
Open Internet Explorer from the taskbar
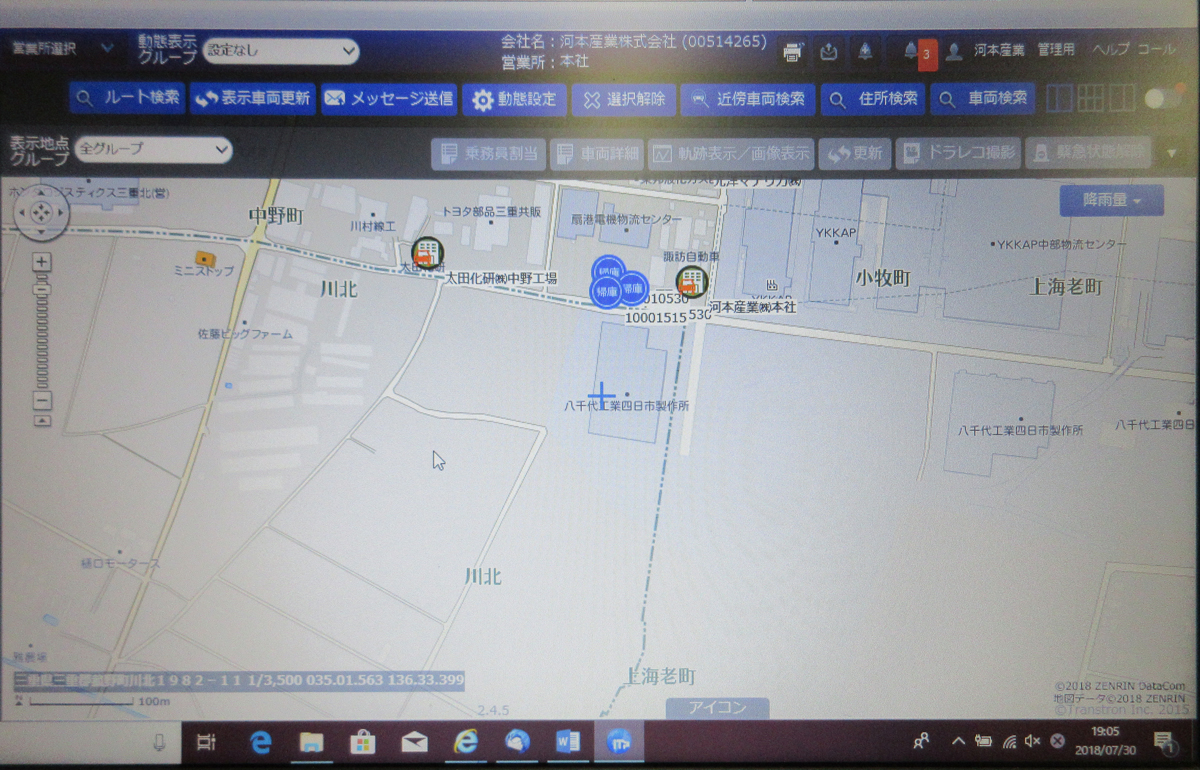tap(465, 741)
